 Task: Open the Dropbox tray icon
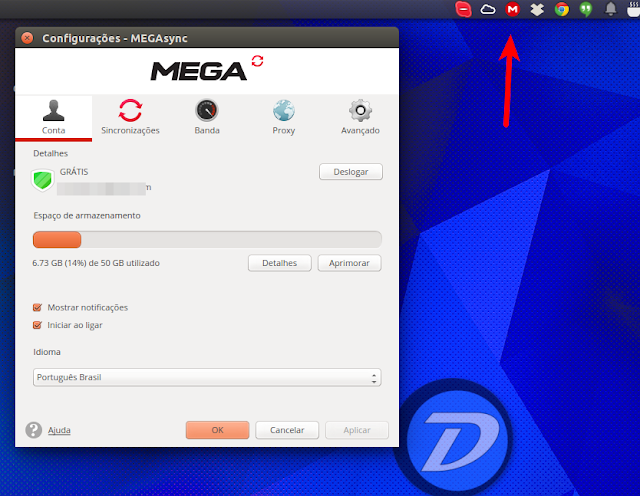[537, 9]
